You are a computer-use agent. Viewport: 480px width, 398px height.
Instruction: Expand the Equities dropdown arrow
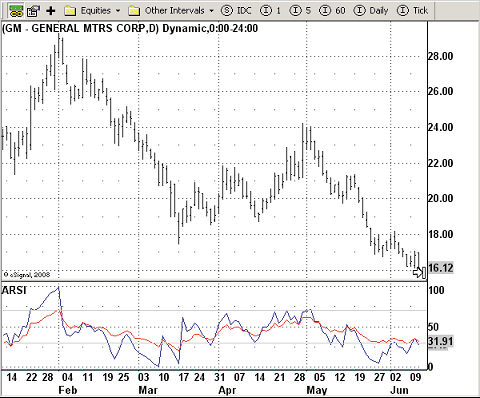(118, 11)
